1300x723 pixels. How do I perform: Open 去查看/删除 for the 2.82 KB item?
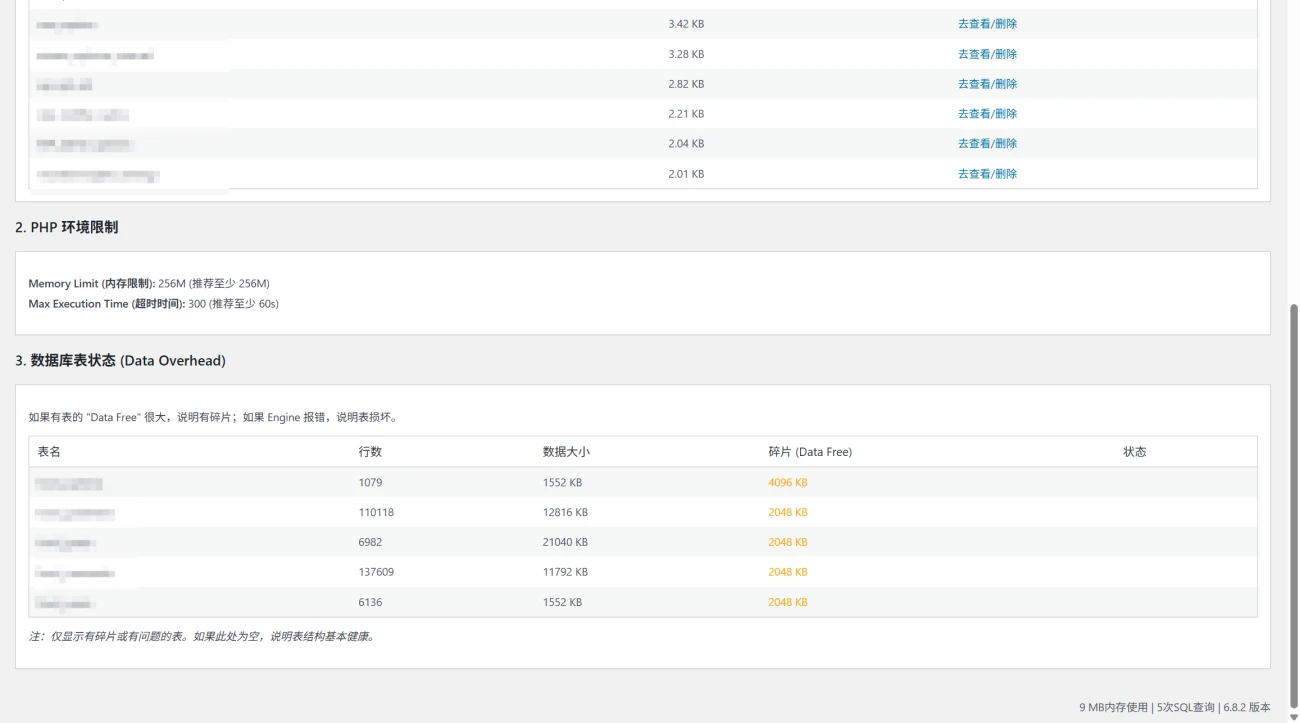(x=987, y=84)
